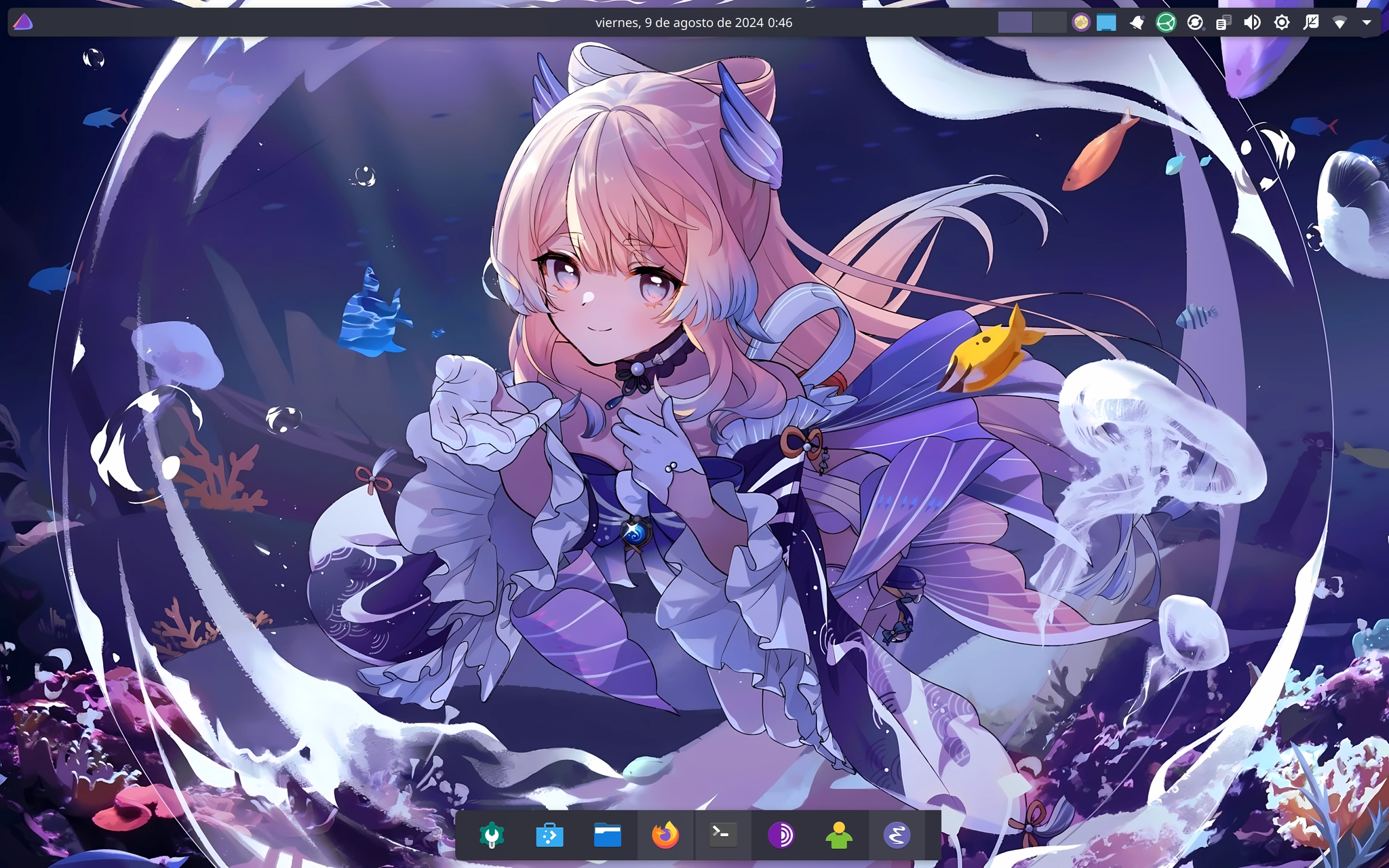This screenshot has width=1389, height=868.
Task: Open the Wi-Fi network tray icon
Action: [1339, 22]
